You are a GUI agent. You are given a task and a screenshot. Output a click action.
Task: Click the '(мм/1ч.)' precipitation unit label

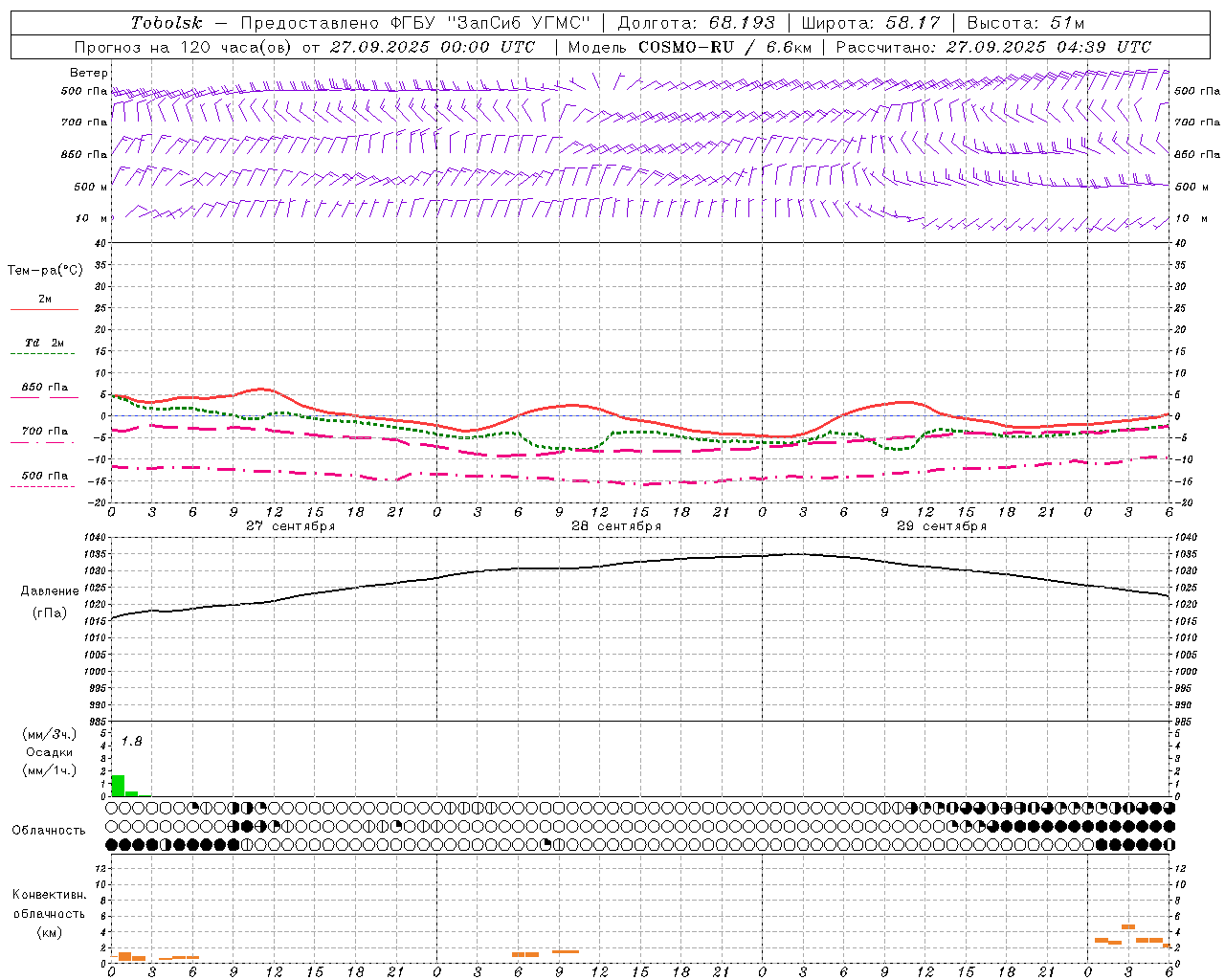pyautogui.click(x=50, y=770)
